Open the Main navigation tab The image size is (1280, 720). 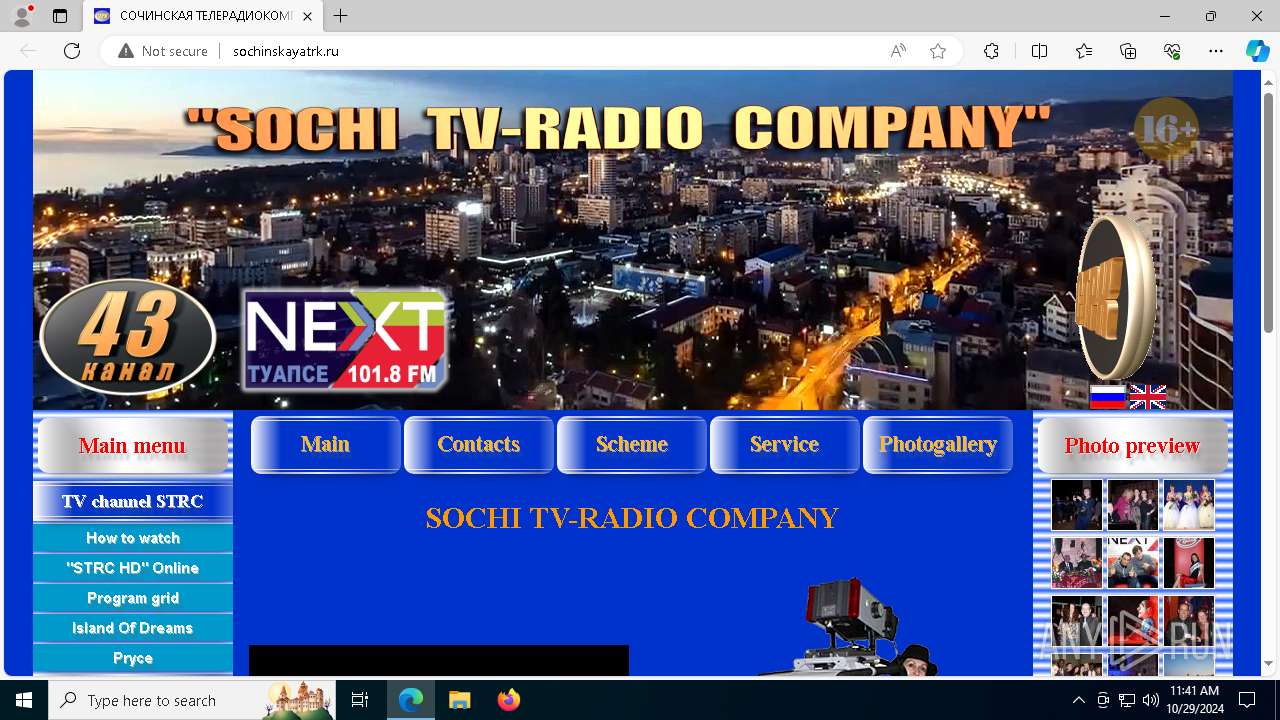[x=325, y=444]
